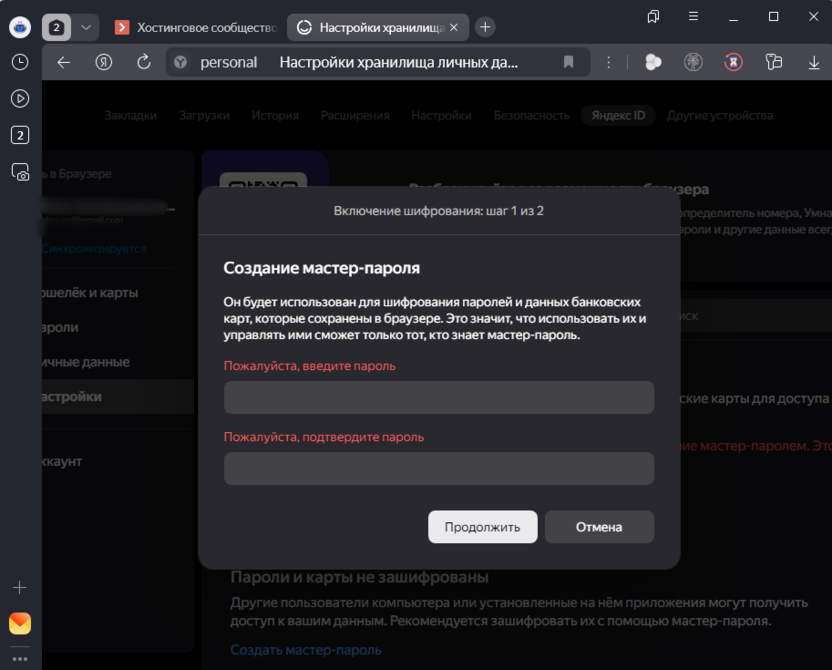832x670 pixels.
Task: Focus the confirm password input field
Action: (439, 468)
